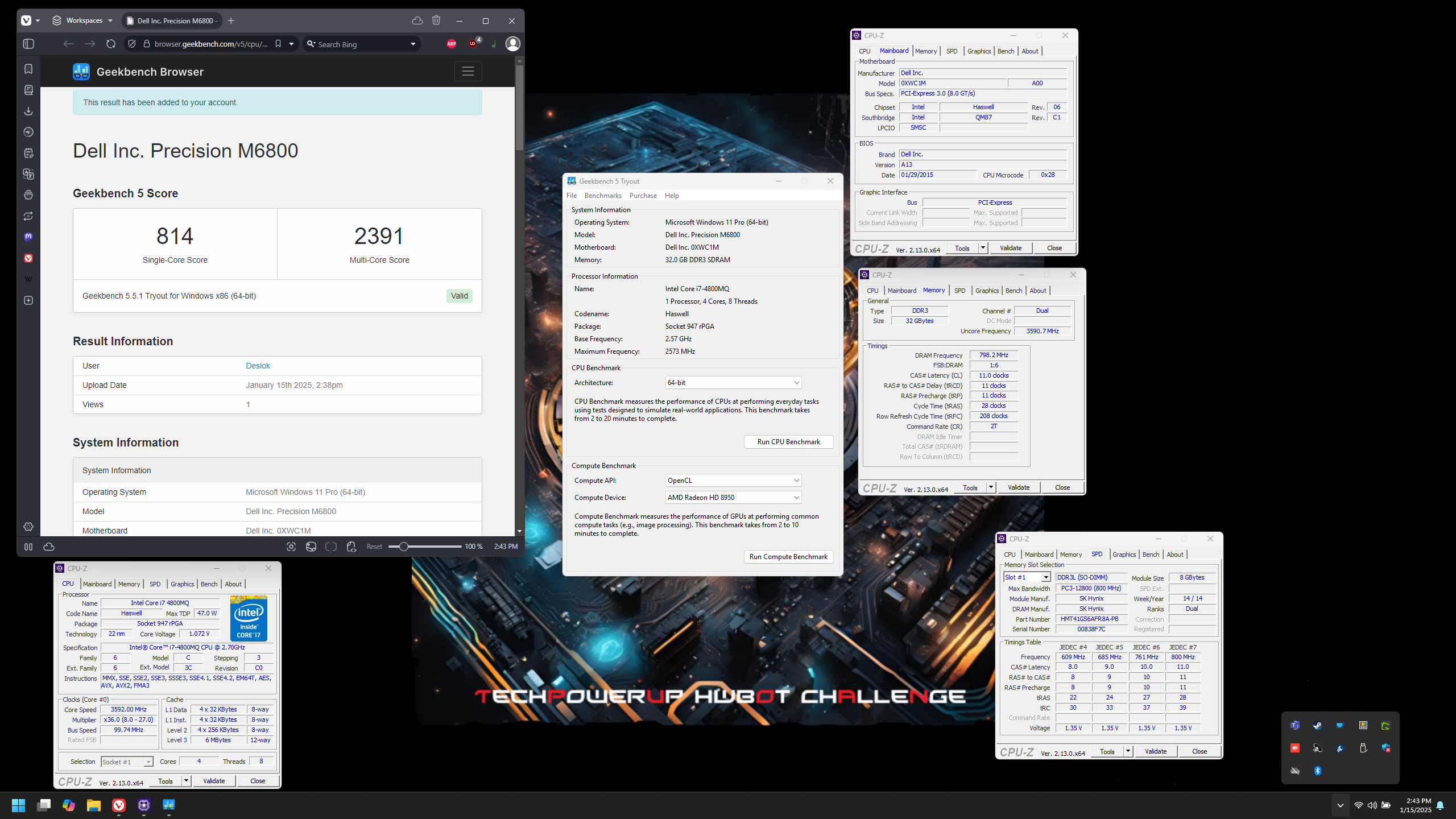Open the Compute Device AMD Radeon dropdown
Viewport: 1456px width, 819px height.
click(x=733, y=498)
